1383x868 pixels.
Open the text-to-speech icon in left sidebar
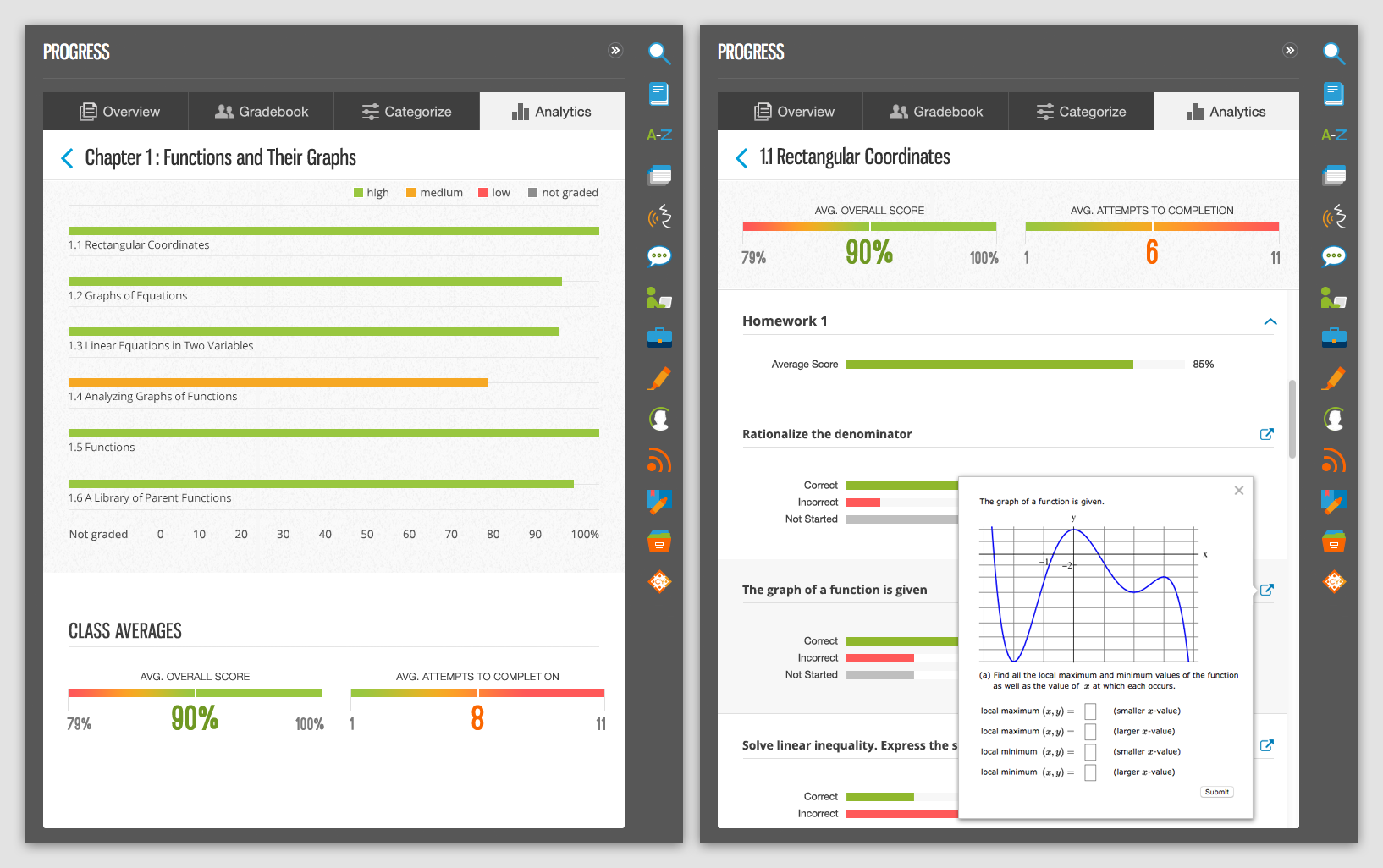click(x=658, y=217)
